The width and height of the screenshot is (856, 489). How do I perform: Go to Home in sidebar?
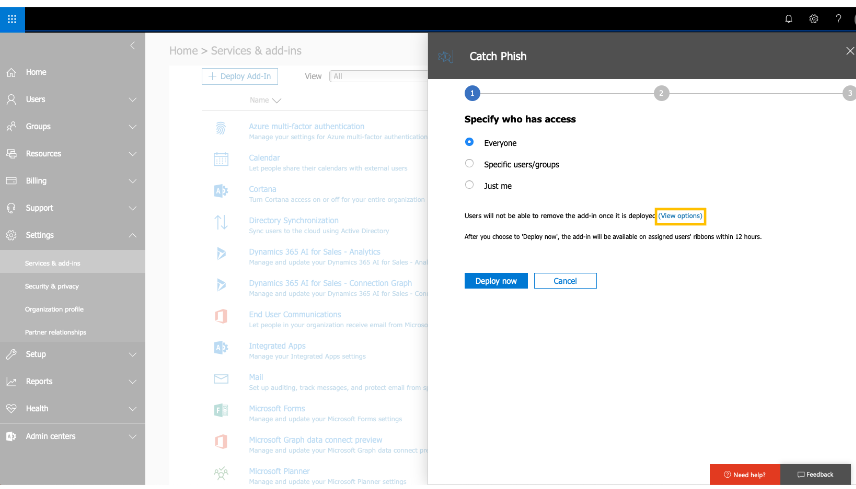[x=36, y=72]
